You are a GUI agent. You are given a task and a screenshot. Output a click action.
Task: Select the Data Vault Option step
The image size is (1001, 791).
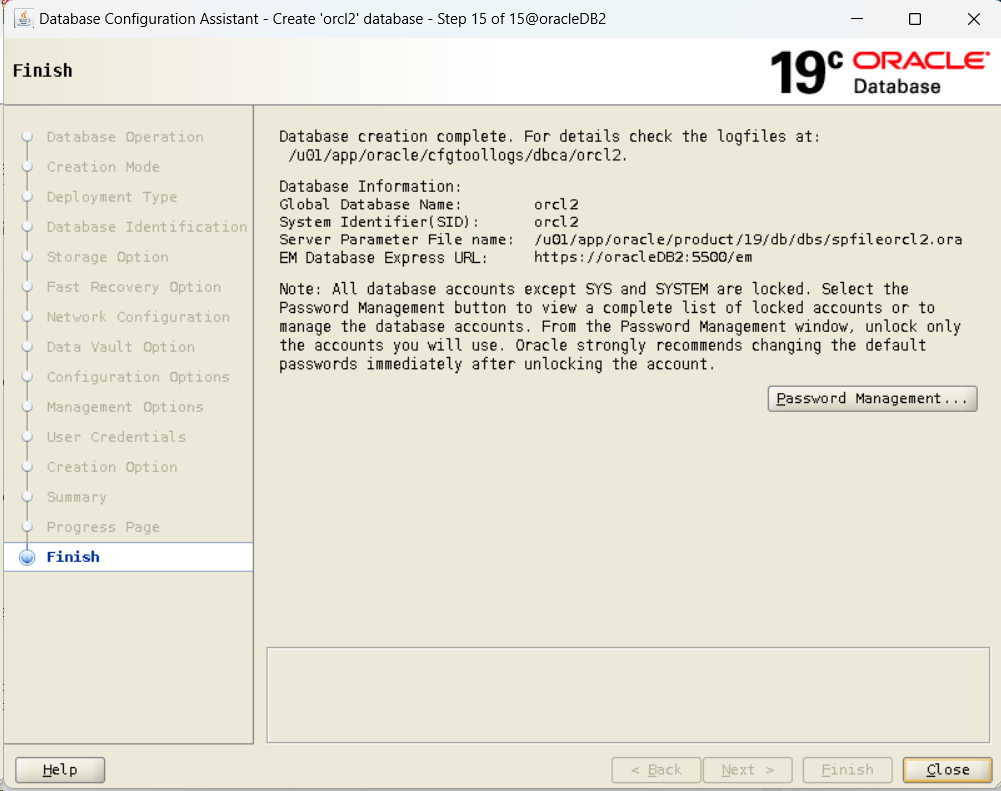(121, 347)
